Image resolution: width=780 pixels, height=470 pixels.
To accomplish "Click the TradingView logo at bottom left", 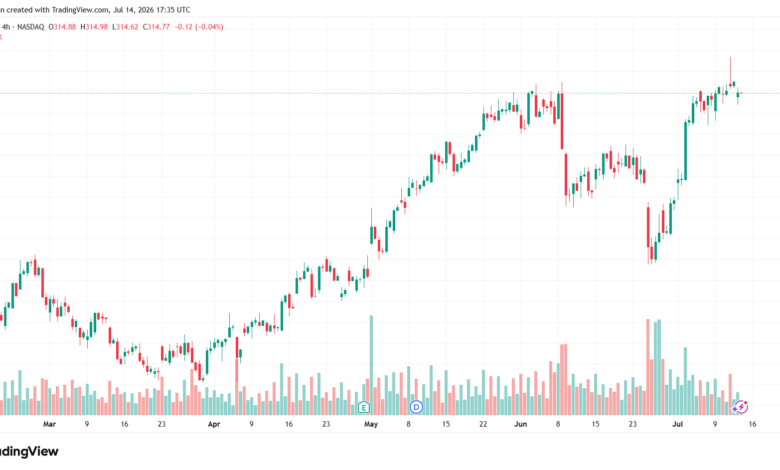I will point(27,452).
